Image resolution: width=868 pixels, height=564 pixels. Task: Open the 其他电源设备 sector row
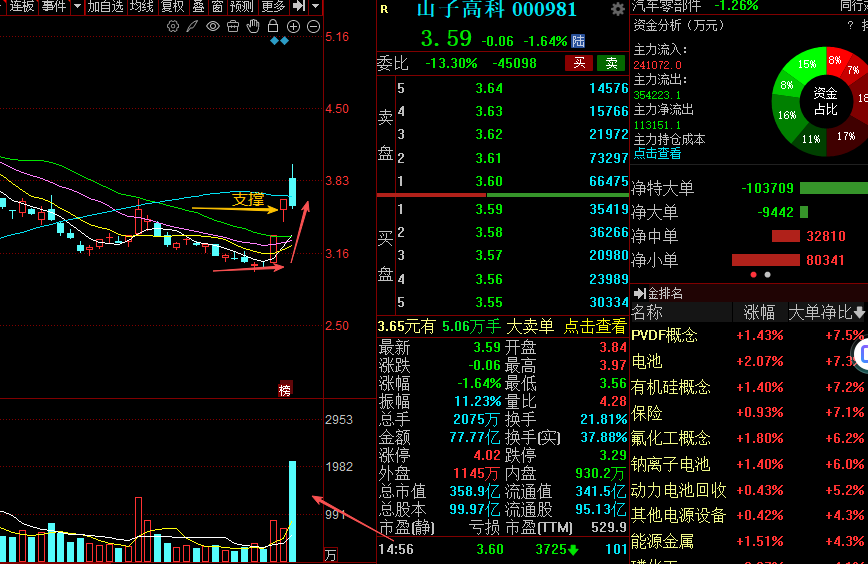click(x=749, y=515)
